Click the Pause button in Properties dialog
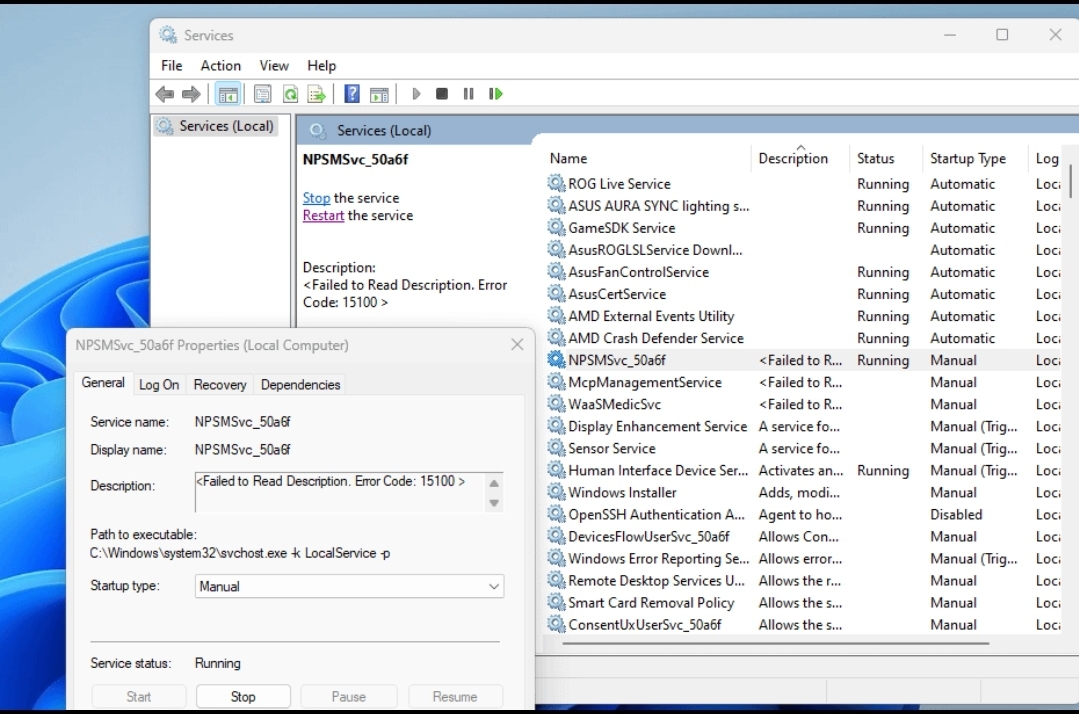 349,696
